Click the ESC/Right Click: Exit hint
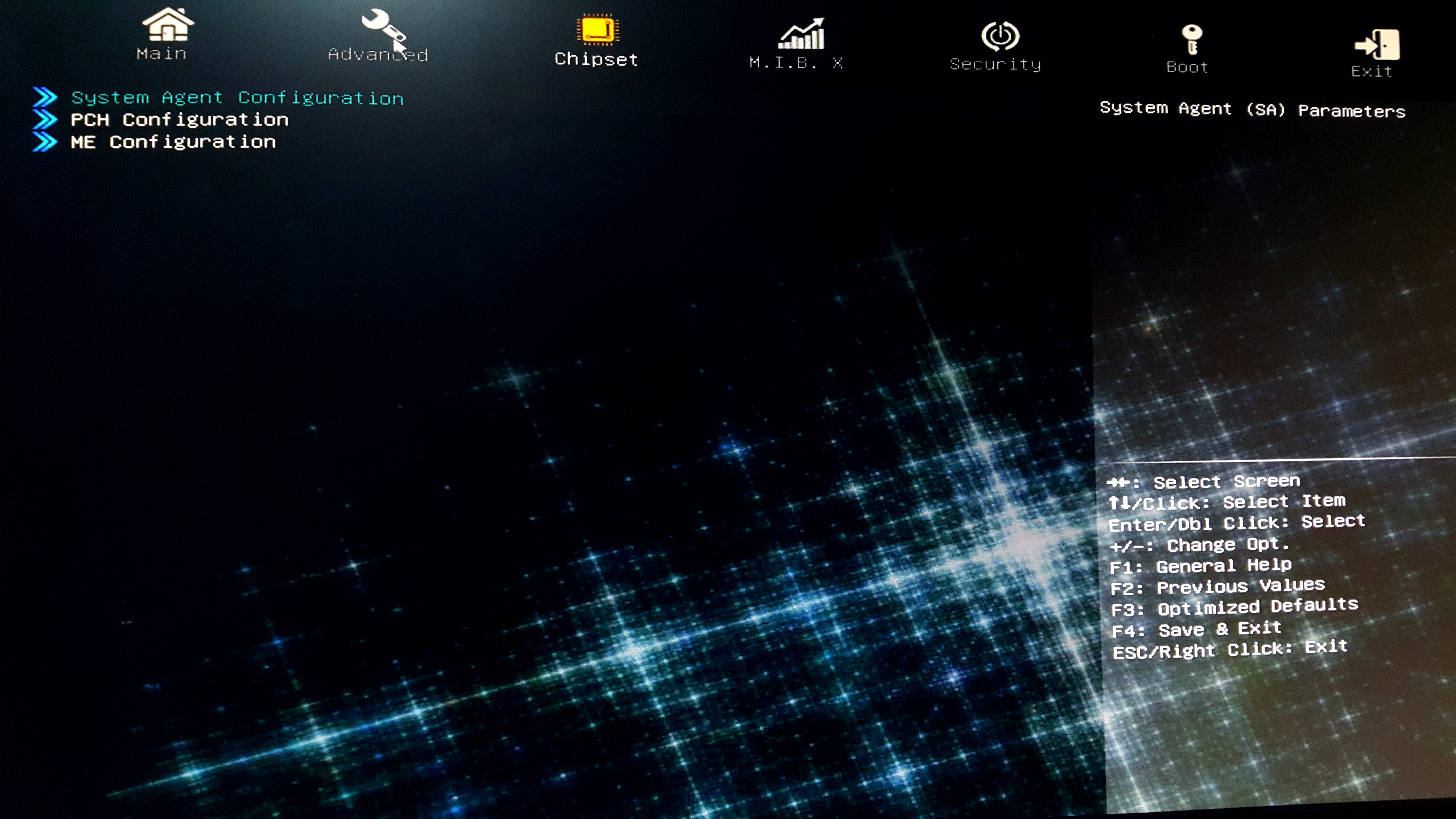 (x=1230, y=649)
